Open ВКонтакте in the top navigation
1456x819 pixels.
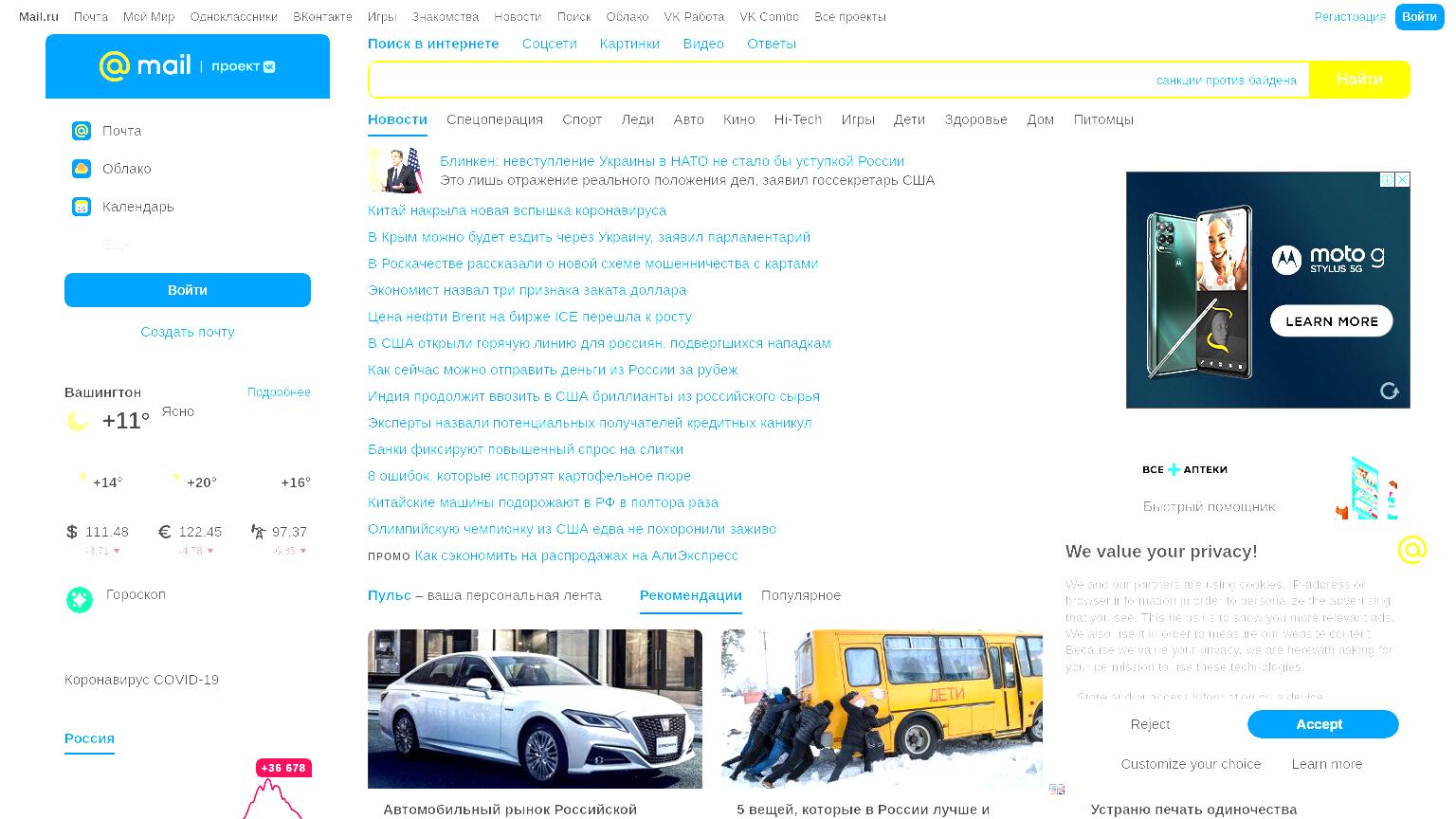[322, 17]
